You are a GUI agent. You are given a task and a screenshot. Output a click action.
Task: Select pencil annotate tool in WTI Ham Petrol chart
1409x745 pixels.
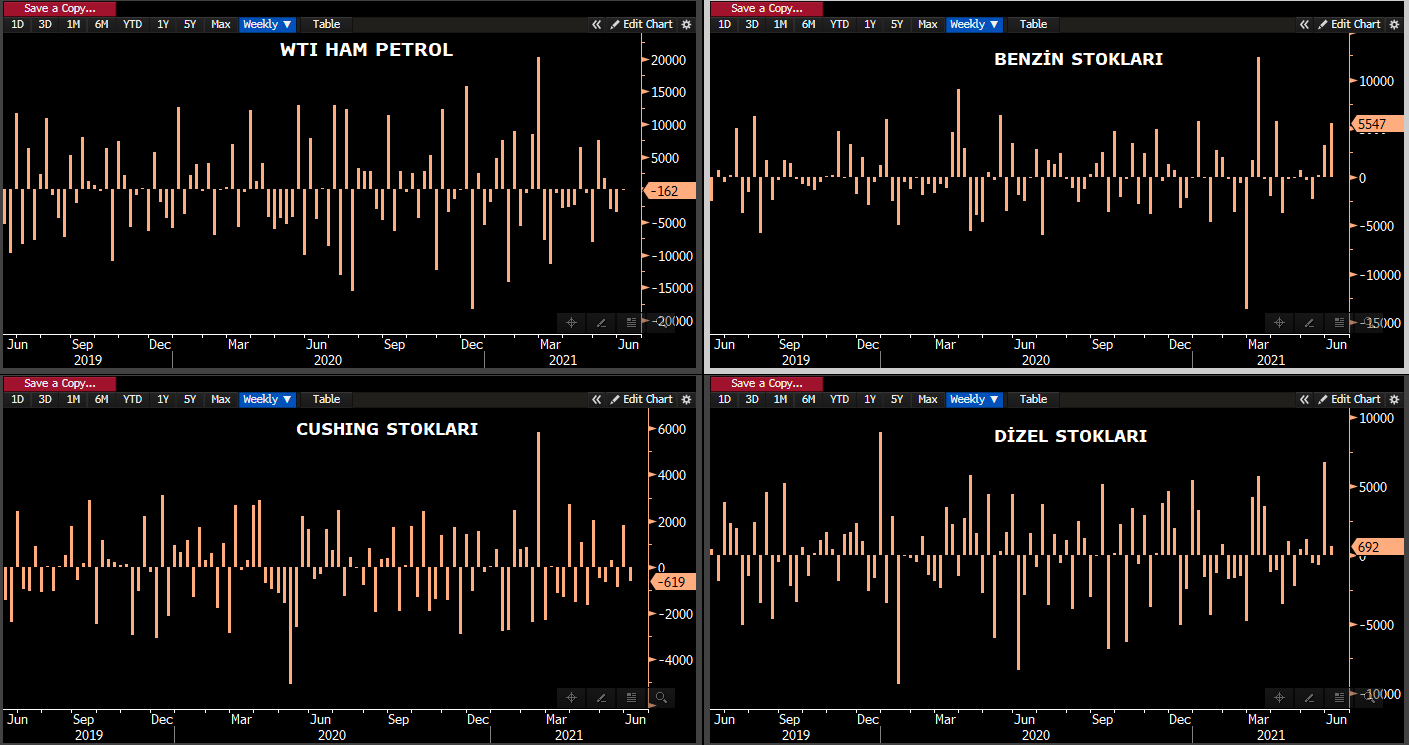click(x=601, y=322)
